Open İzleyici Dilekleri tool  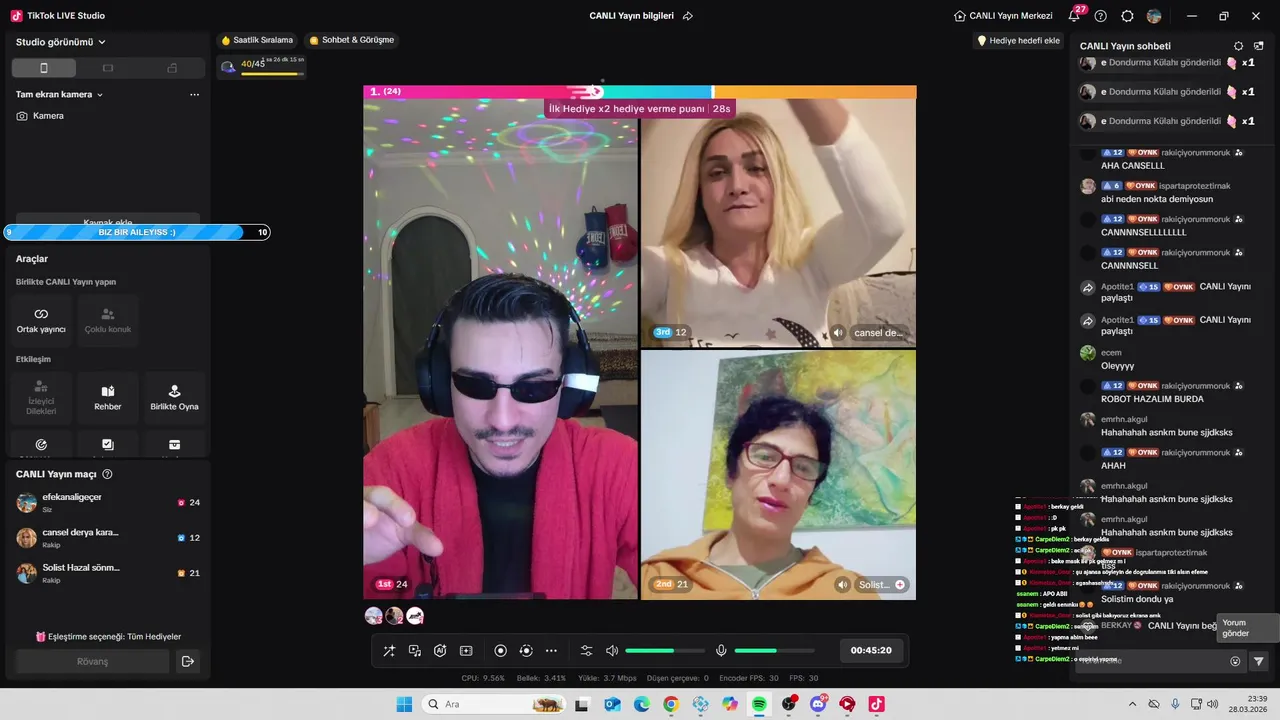click(x=41, y=398)
